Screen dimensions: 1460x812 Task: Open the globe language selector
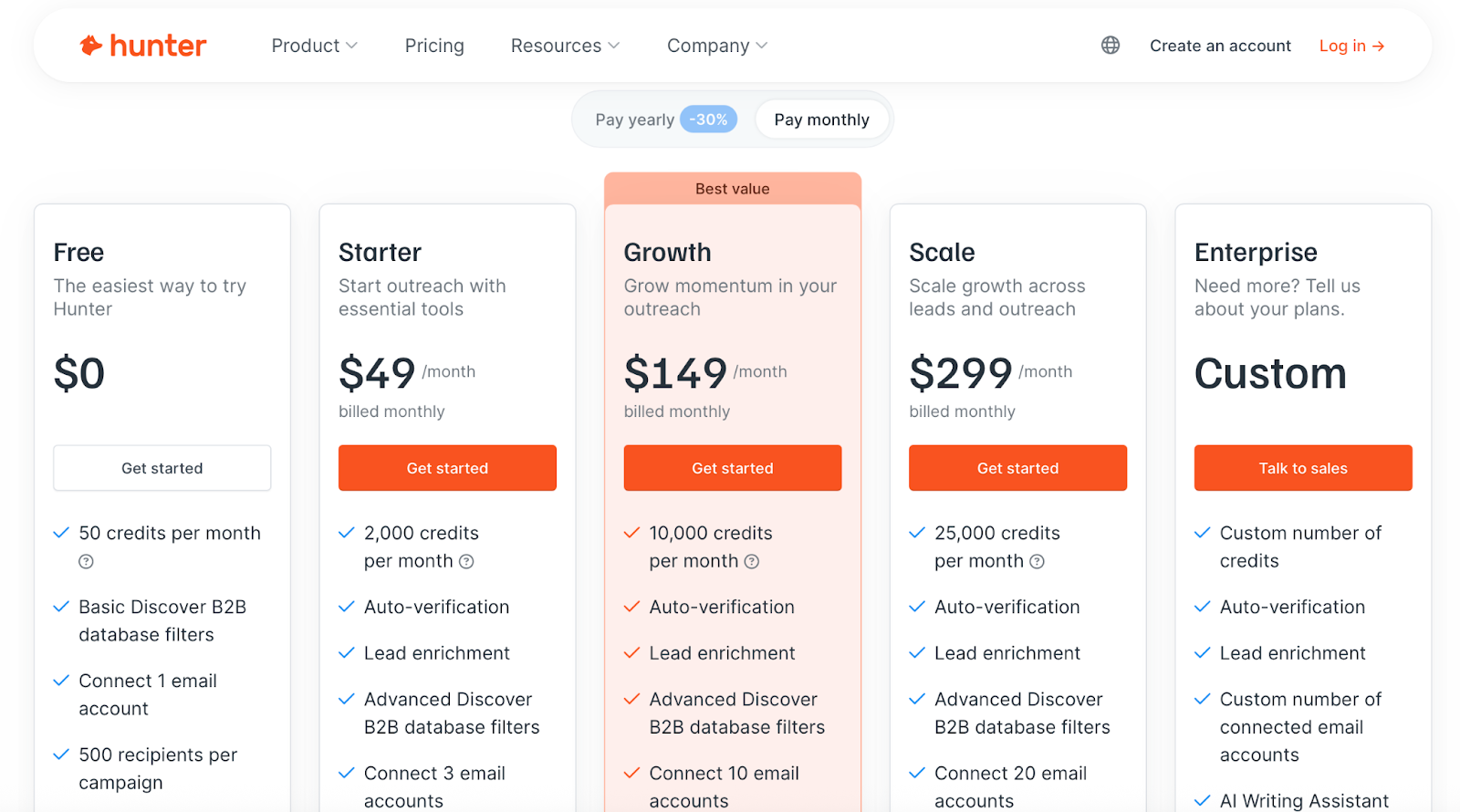pyautogui.click(x=1110, y=45)
